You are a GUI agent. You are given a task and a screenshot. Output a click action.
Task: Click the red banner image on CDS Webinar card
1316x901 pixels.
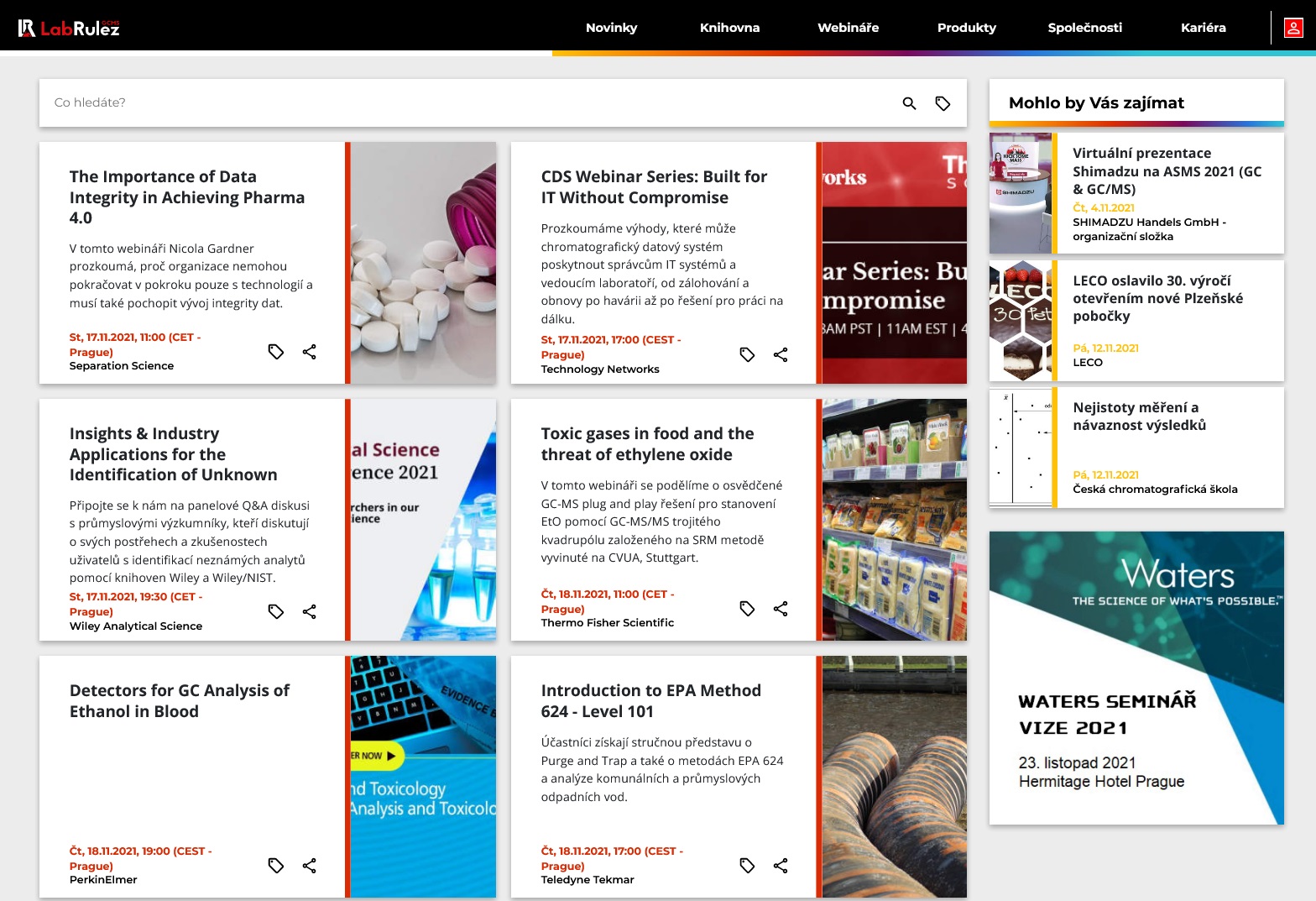point(895,263)
